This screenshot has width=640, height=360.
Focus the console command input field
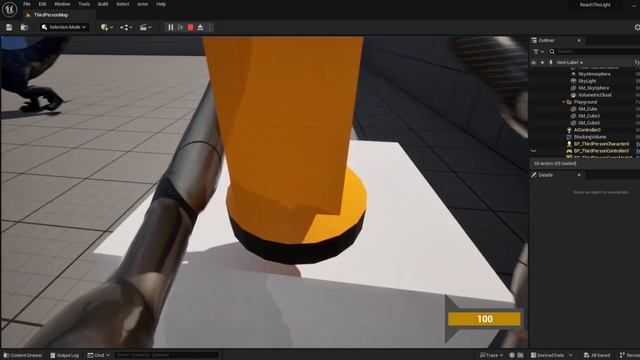(167, 355)
